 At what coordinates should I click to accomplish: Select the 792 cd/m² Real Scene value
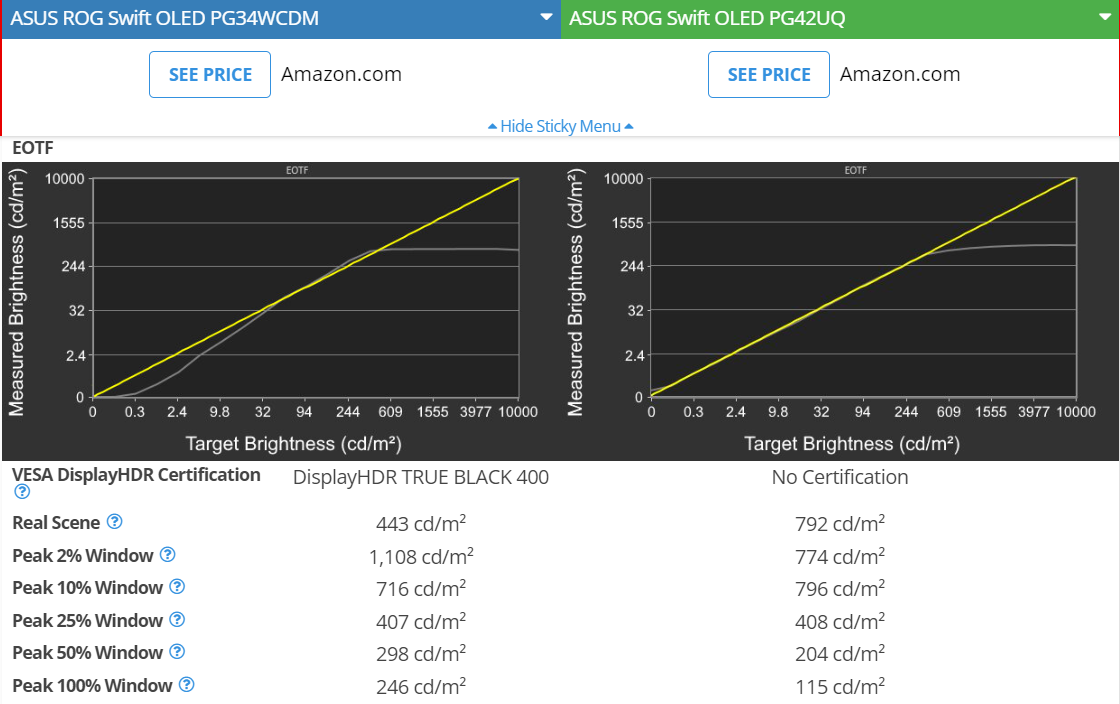point(840,523)
